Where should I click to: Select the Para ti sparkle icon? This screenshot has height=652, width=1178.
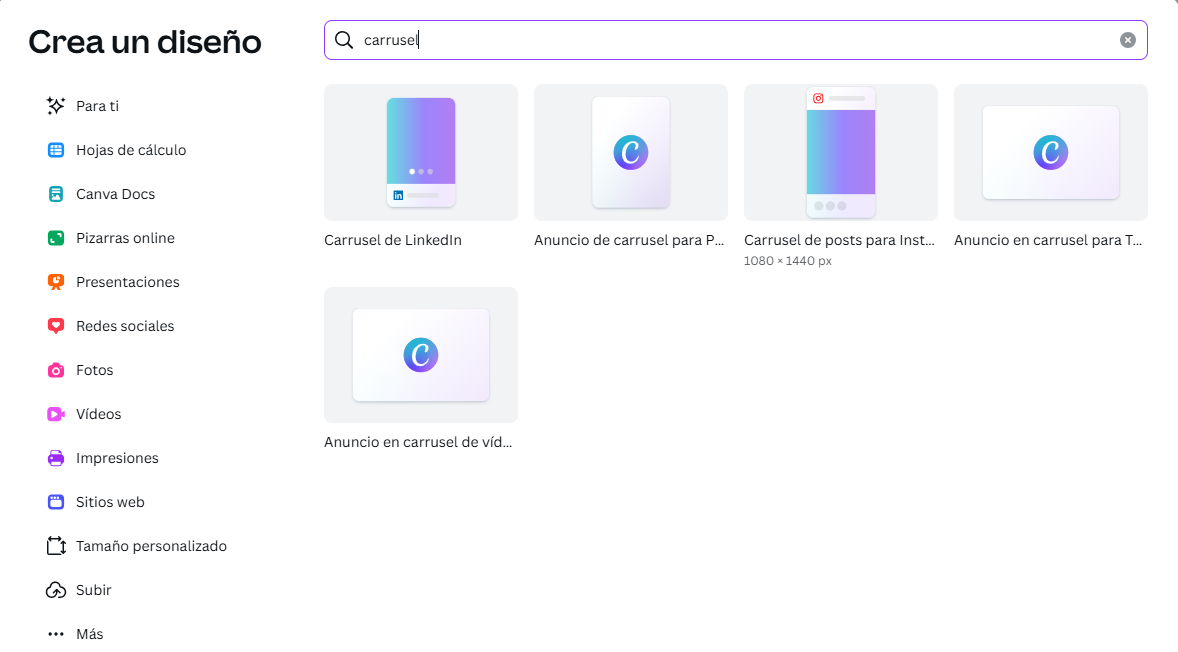click(56, 105)
